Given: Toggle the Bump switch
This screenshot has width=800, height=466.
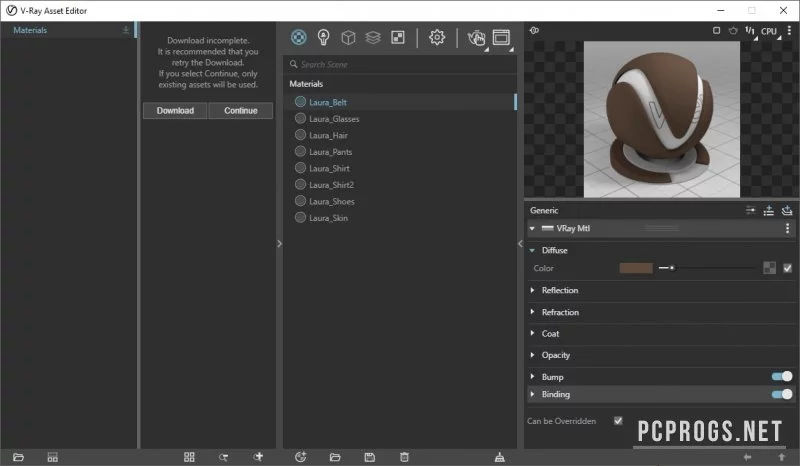Looking at the screenshot, I should (782, 377).
